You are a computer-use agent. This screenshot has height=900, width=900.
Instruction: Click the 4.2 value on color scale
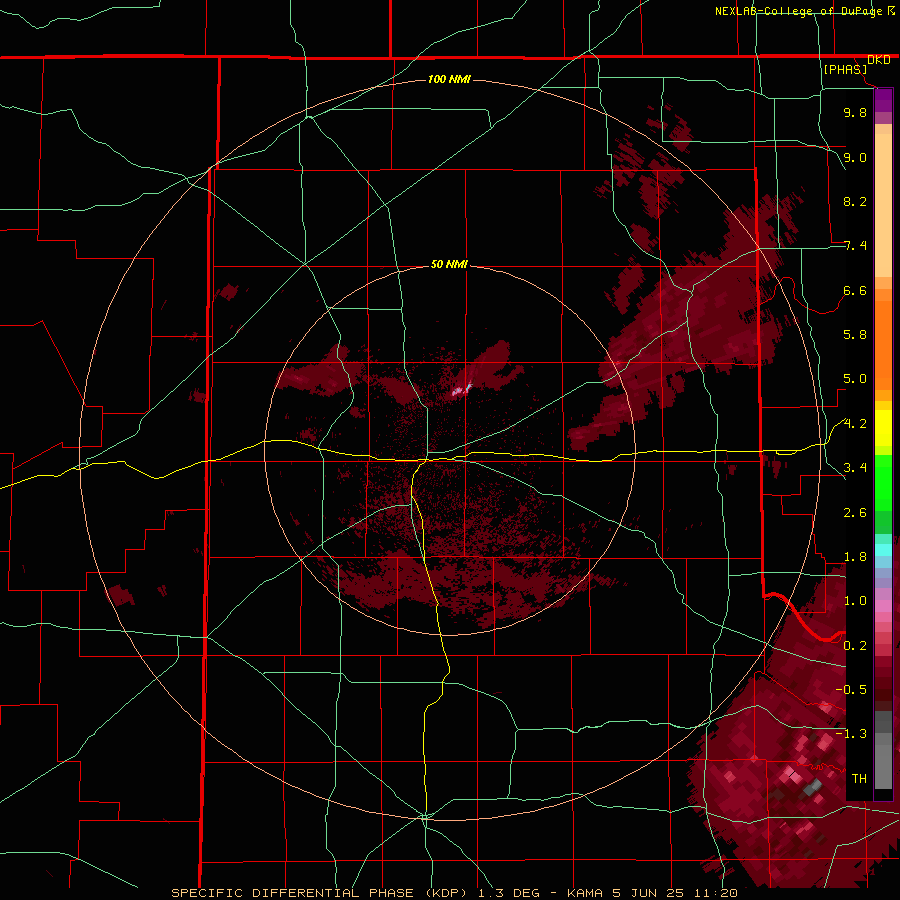click(855, 424)
